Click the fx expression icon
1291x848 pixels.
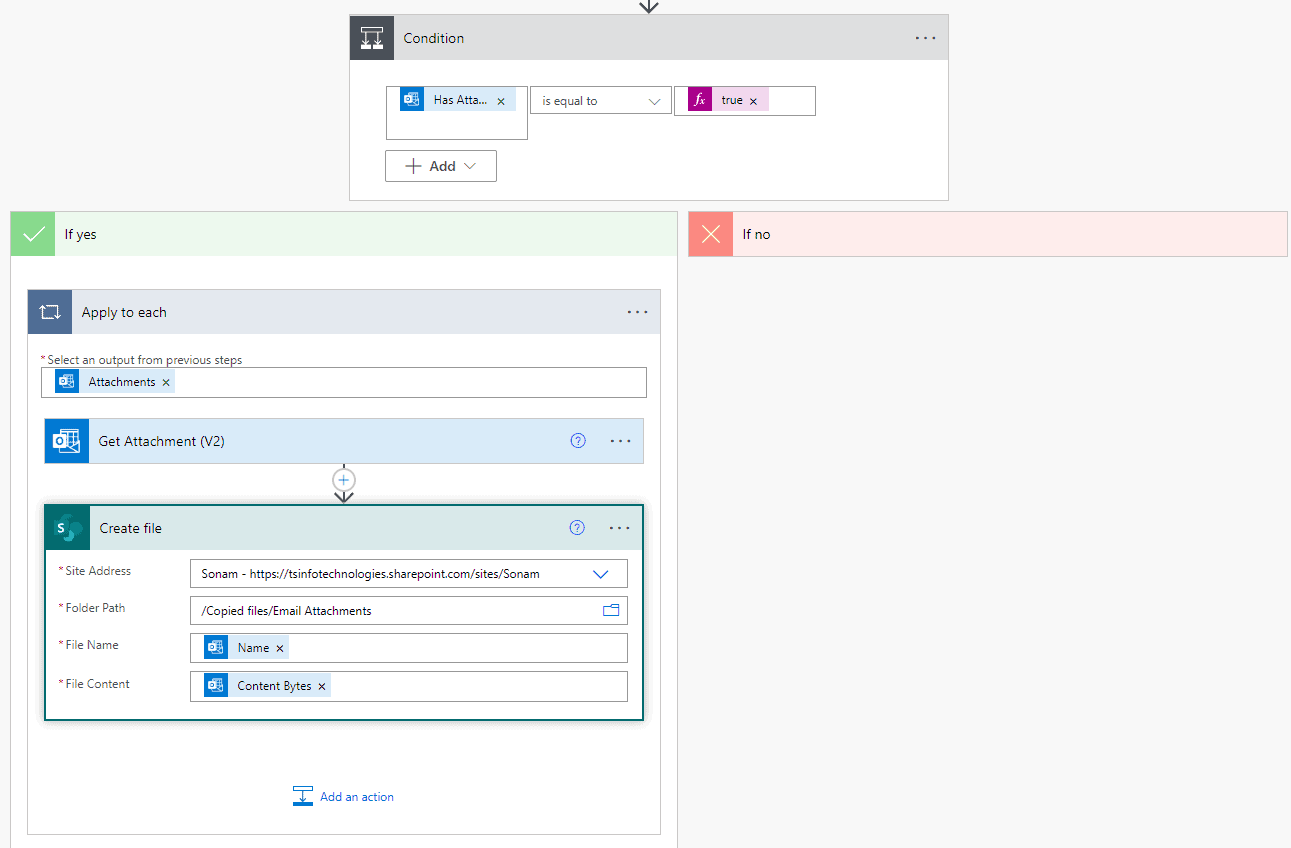coord(700,100)
